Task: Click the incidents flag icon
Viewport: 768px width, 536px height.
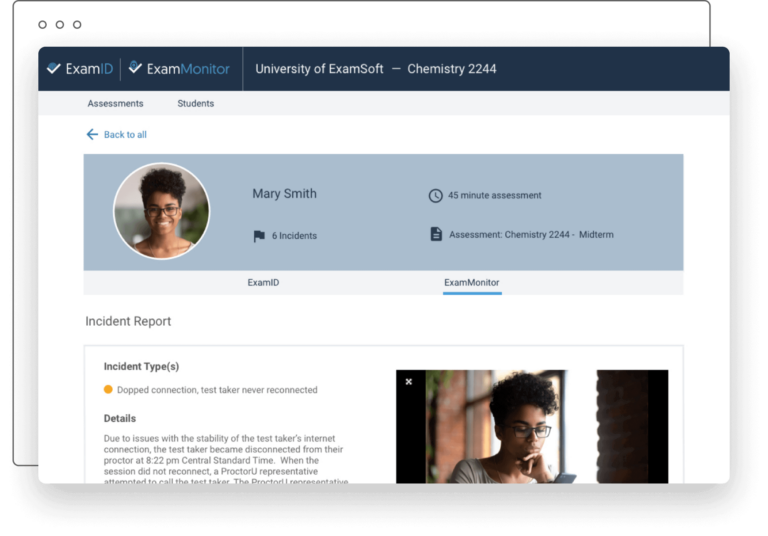Action: pyautogui.click(x=259, y=236)
